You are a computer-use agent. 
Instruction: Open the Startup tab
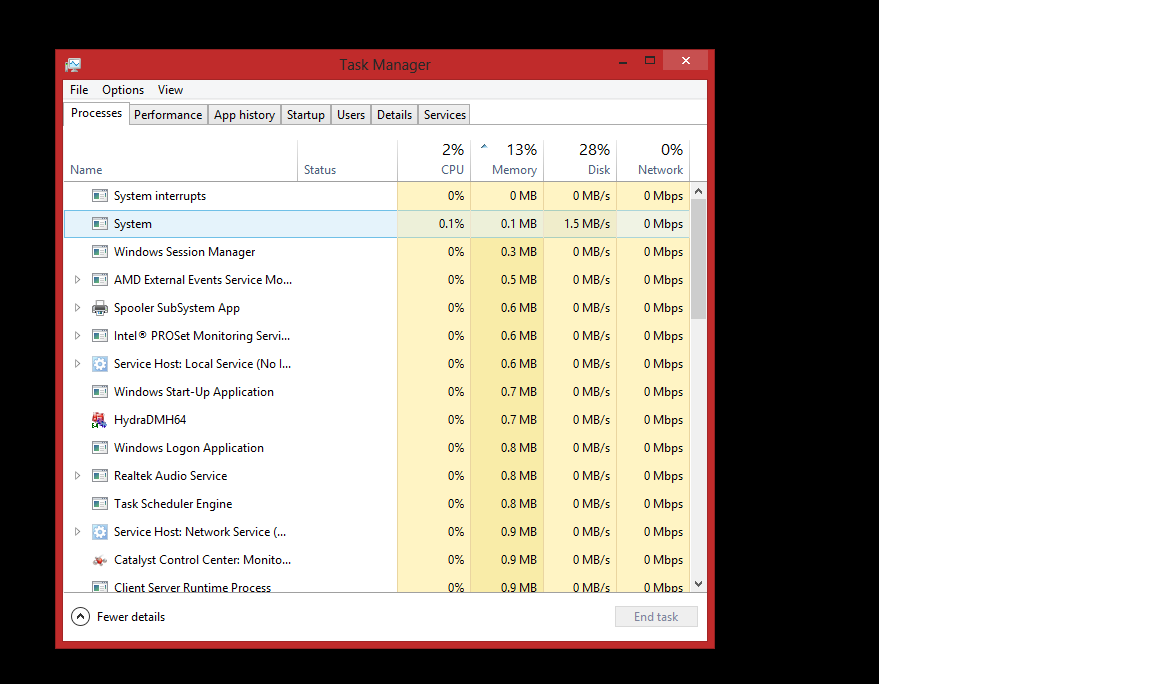point(306,115)
